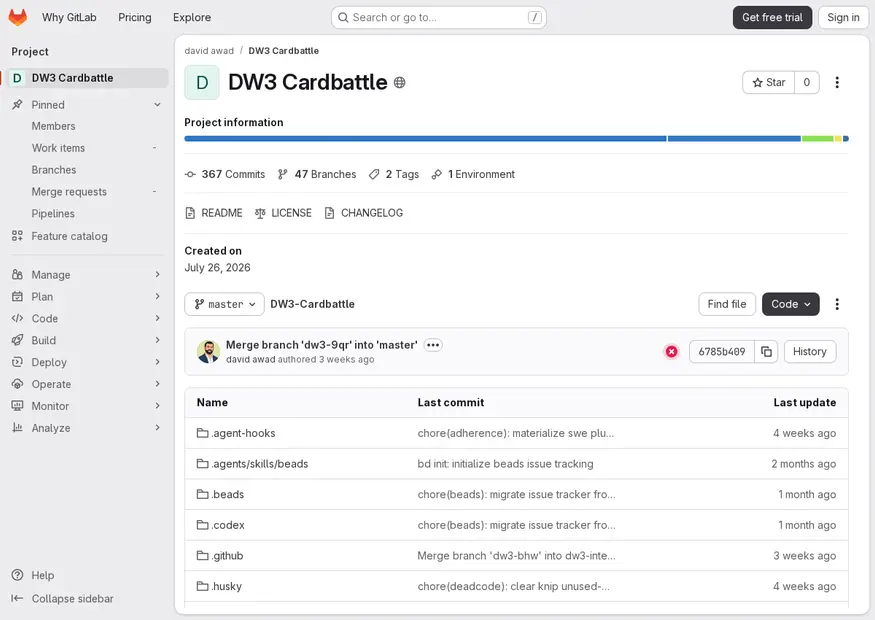Screen dimensions: 875x620
Task: Open 1 Environment link
Action: tap(473, 174)
